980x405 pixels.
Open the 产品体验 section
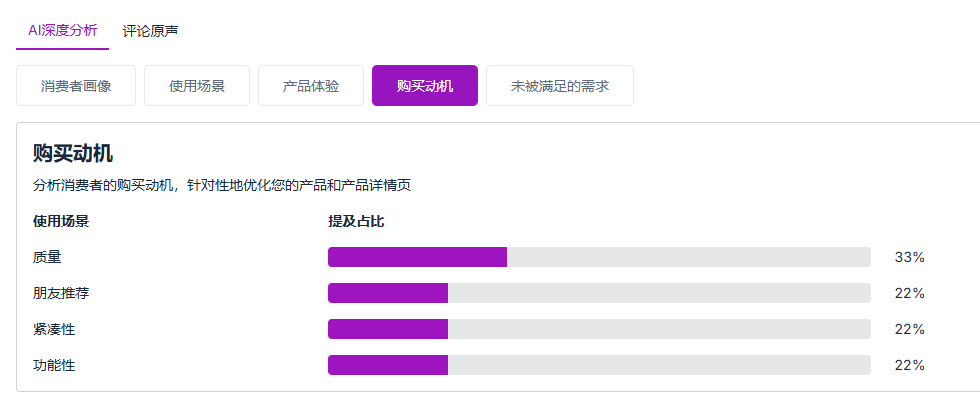(311, 86)
